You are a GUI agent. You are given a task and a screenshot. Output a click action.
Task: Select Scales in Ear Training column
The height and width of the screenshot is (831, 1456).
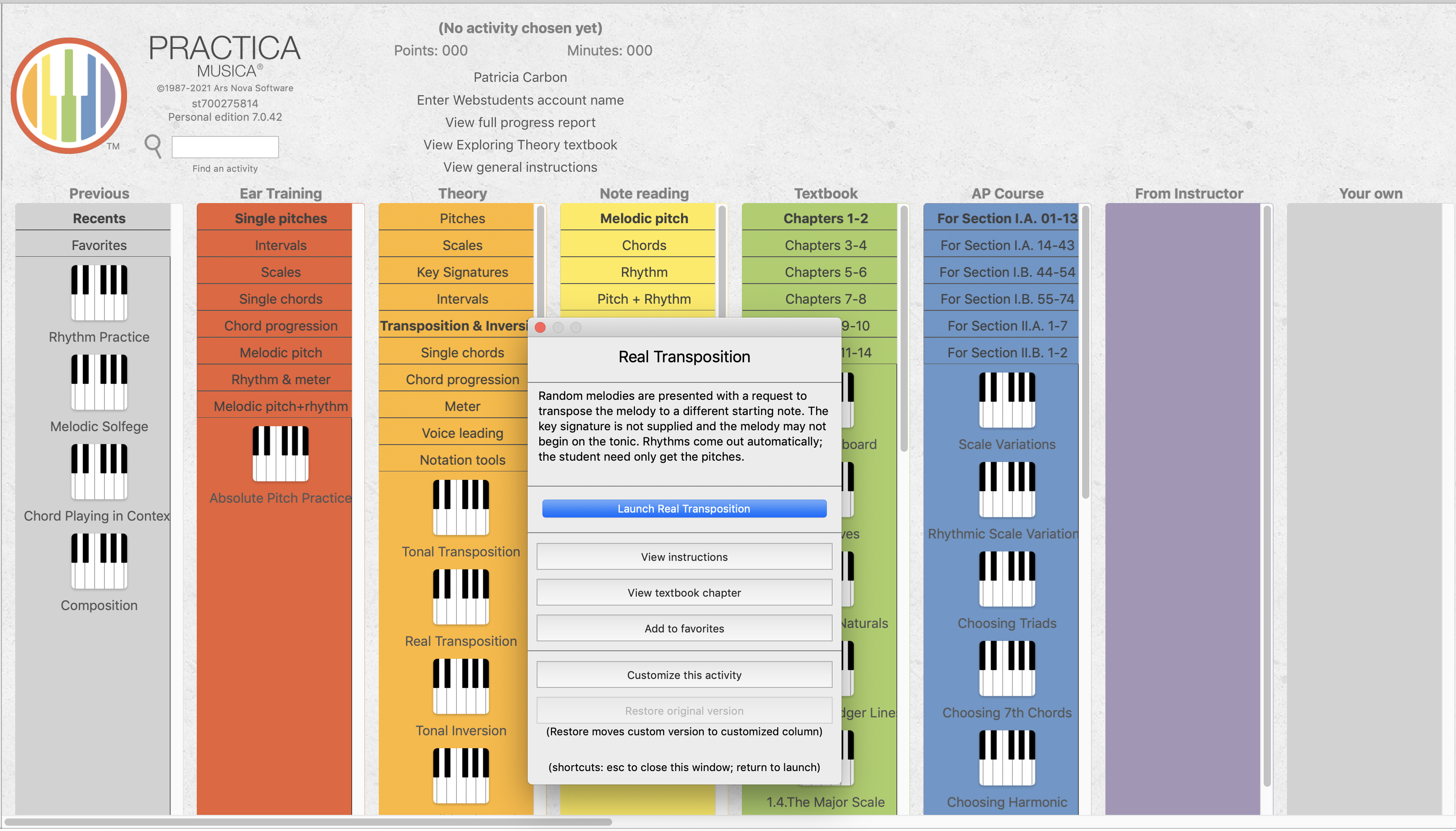point(275,271)
